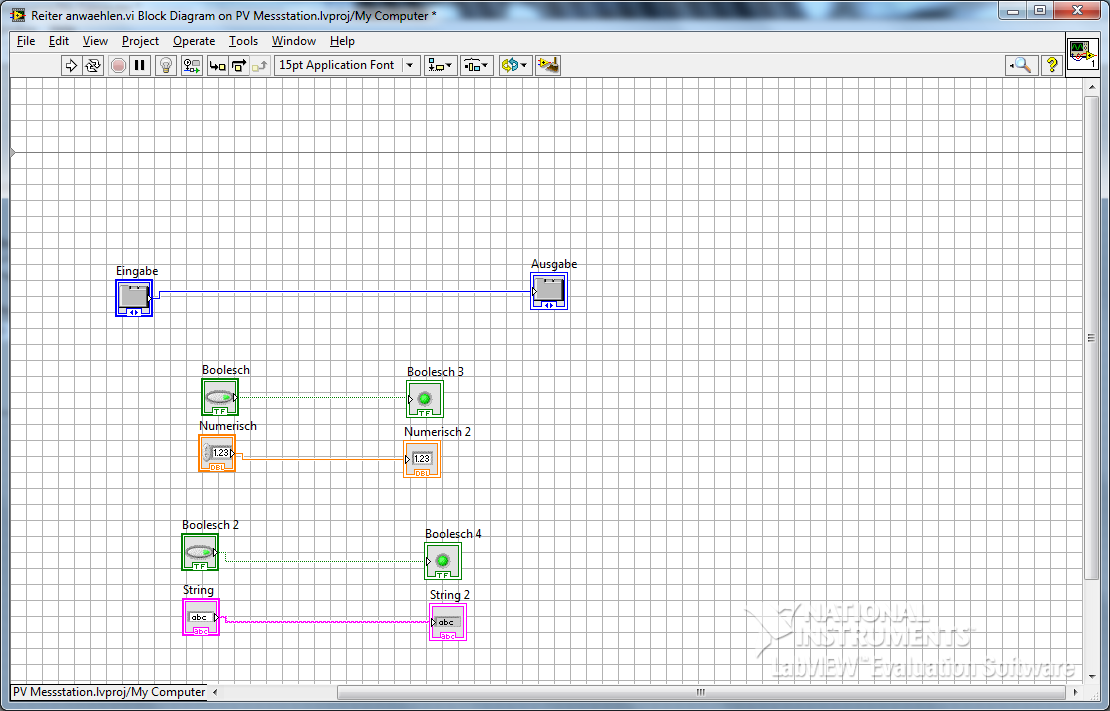
Task: Select the String 2 indicator terminal
Action: tap(447, 622)
